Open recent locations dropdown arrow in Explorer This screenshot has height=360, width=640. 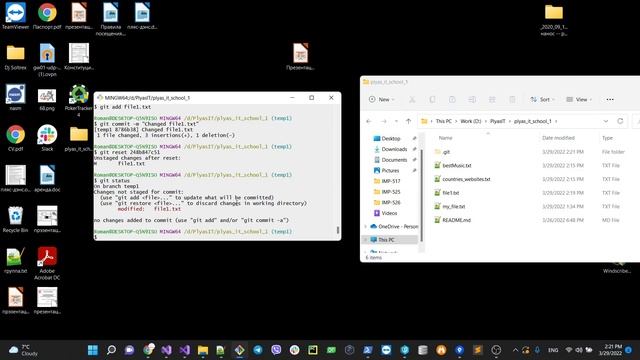pyautogui.click(x=396, y=121)
